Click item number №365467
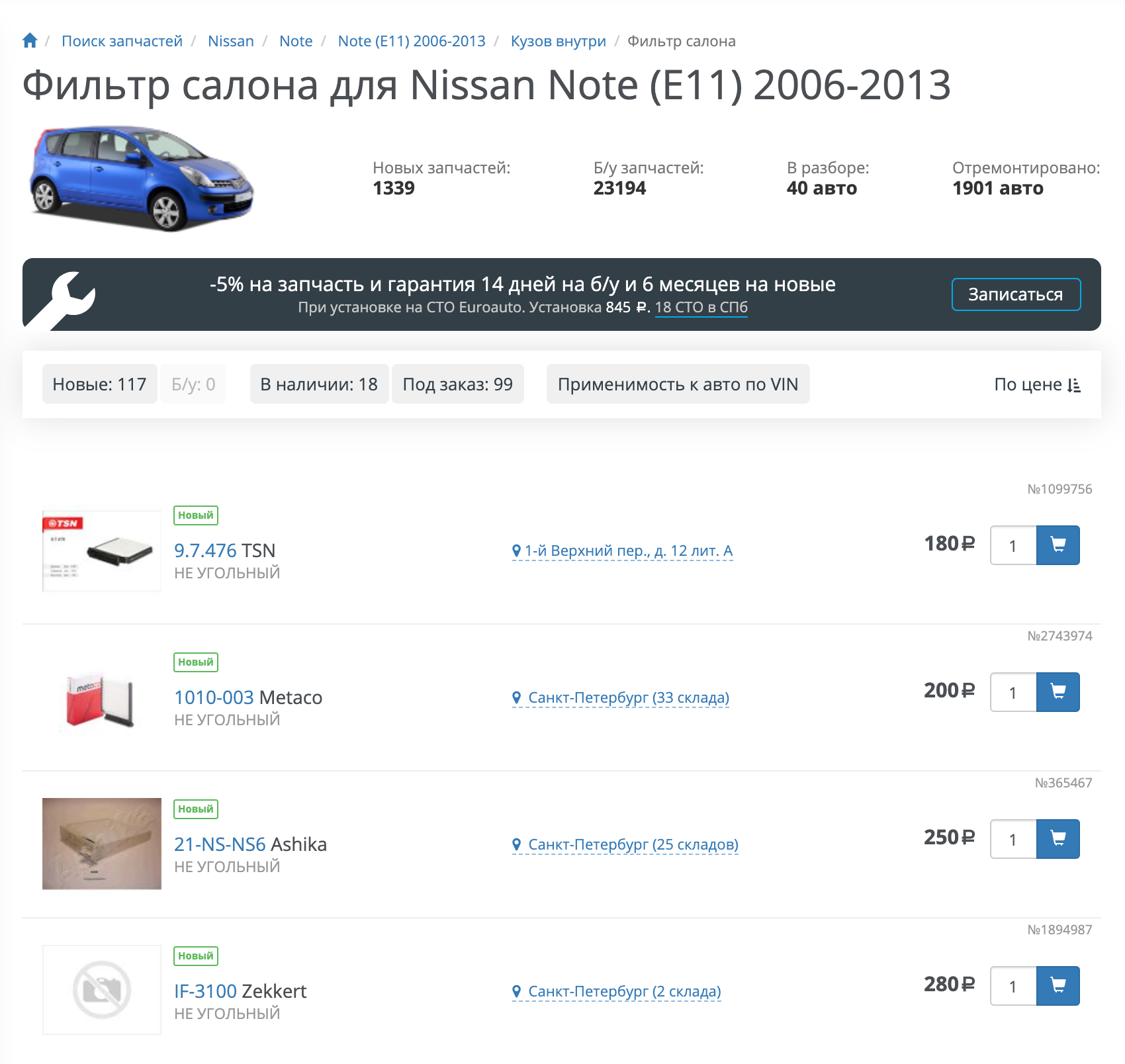 coord(1063,783)
